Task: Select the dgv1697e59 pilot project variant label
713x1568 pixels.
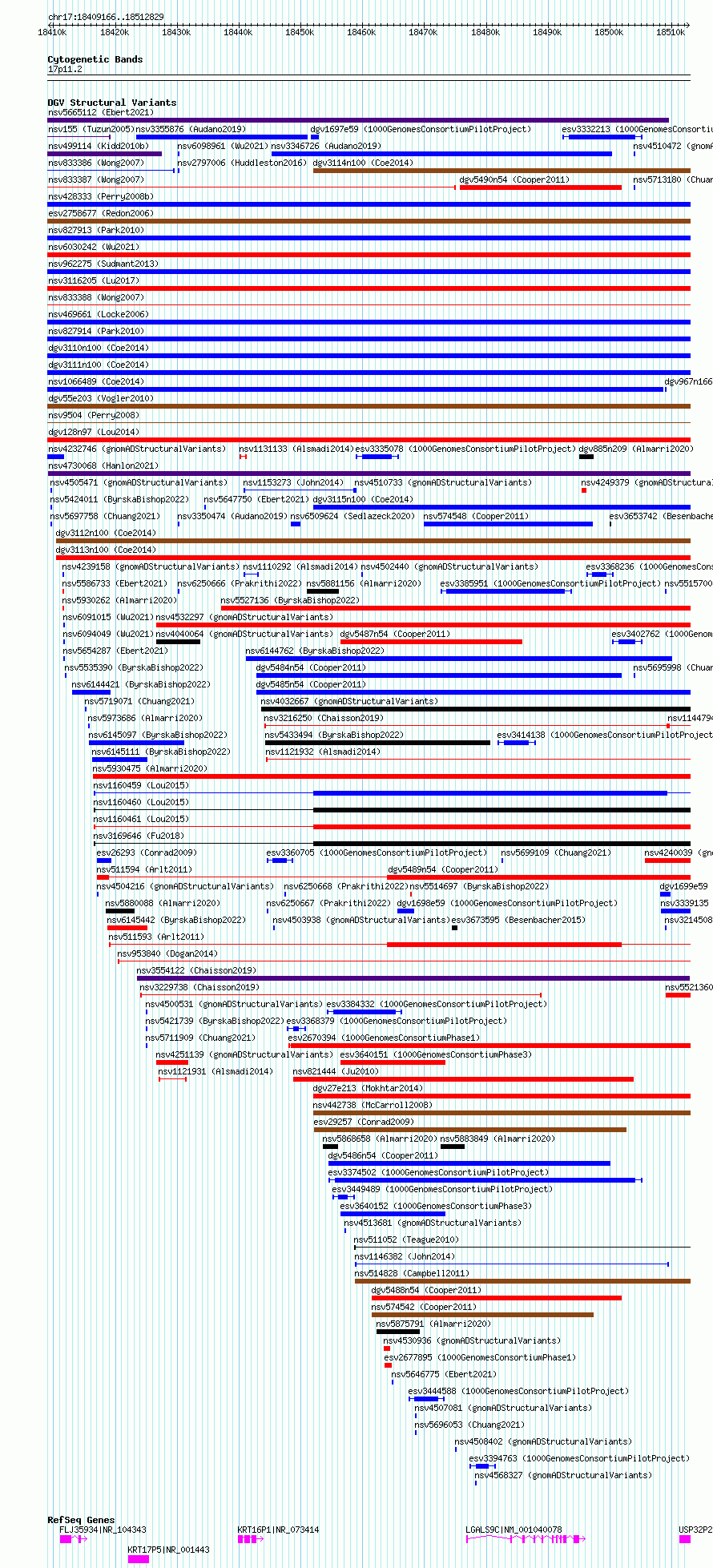Action: pyautogui.click(x=421, y=129)
